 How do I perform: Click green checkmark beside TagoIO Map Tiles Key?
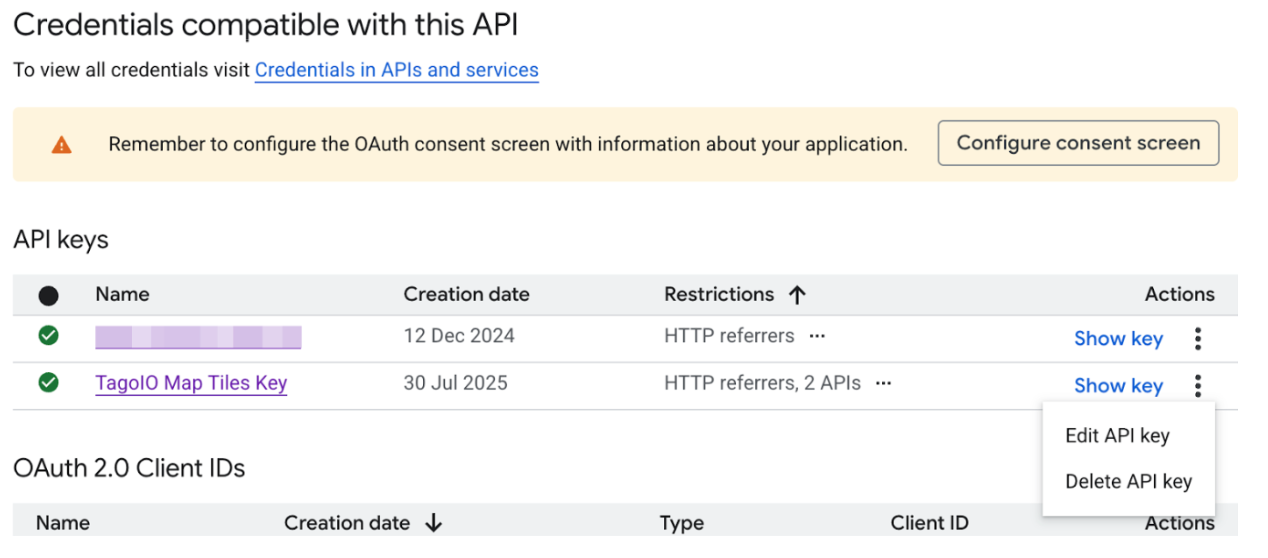(48, 383)
